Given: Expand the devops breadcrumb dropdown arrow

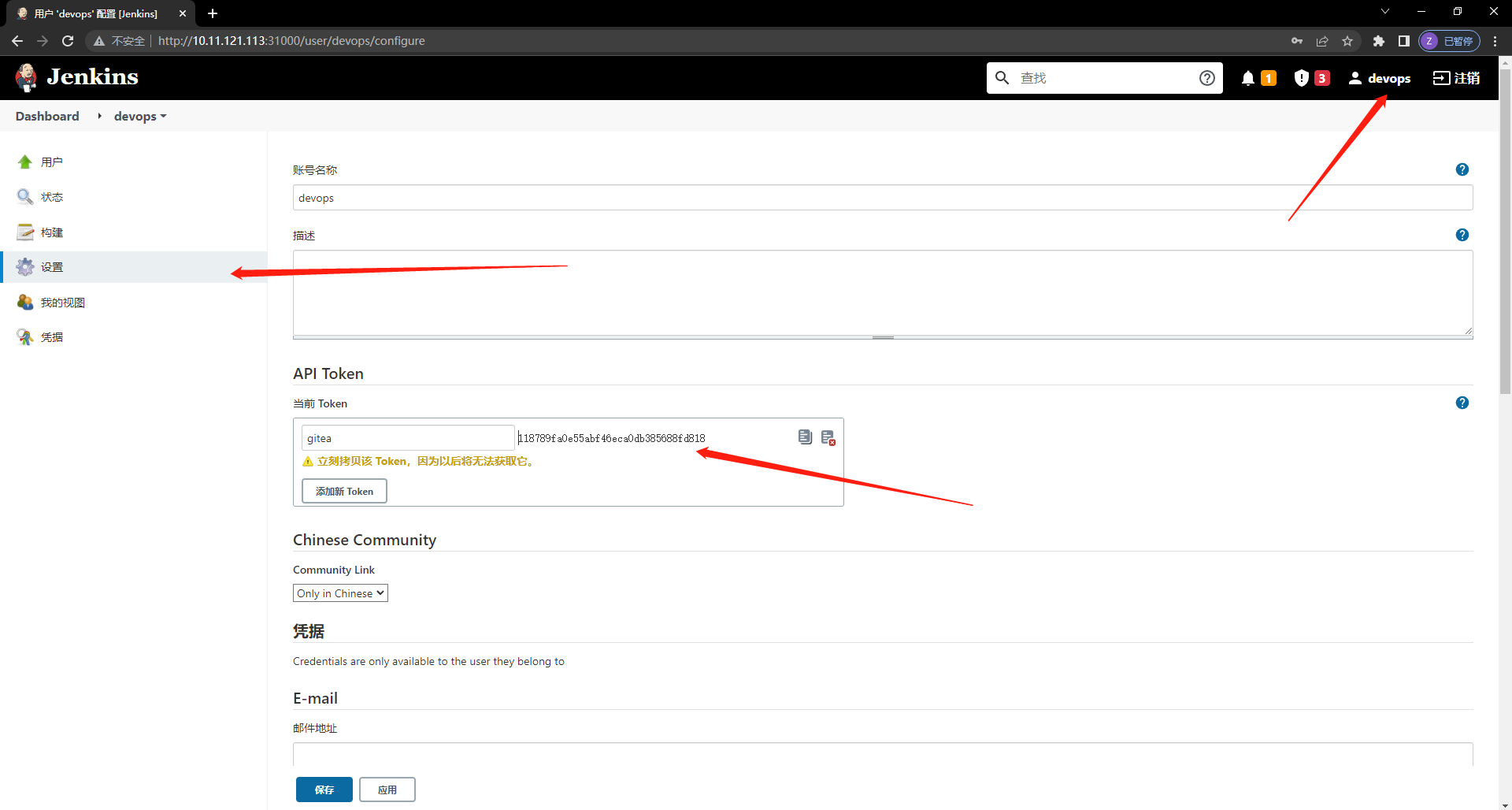Looking at the screenshot, I should [x=163, y=117].
